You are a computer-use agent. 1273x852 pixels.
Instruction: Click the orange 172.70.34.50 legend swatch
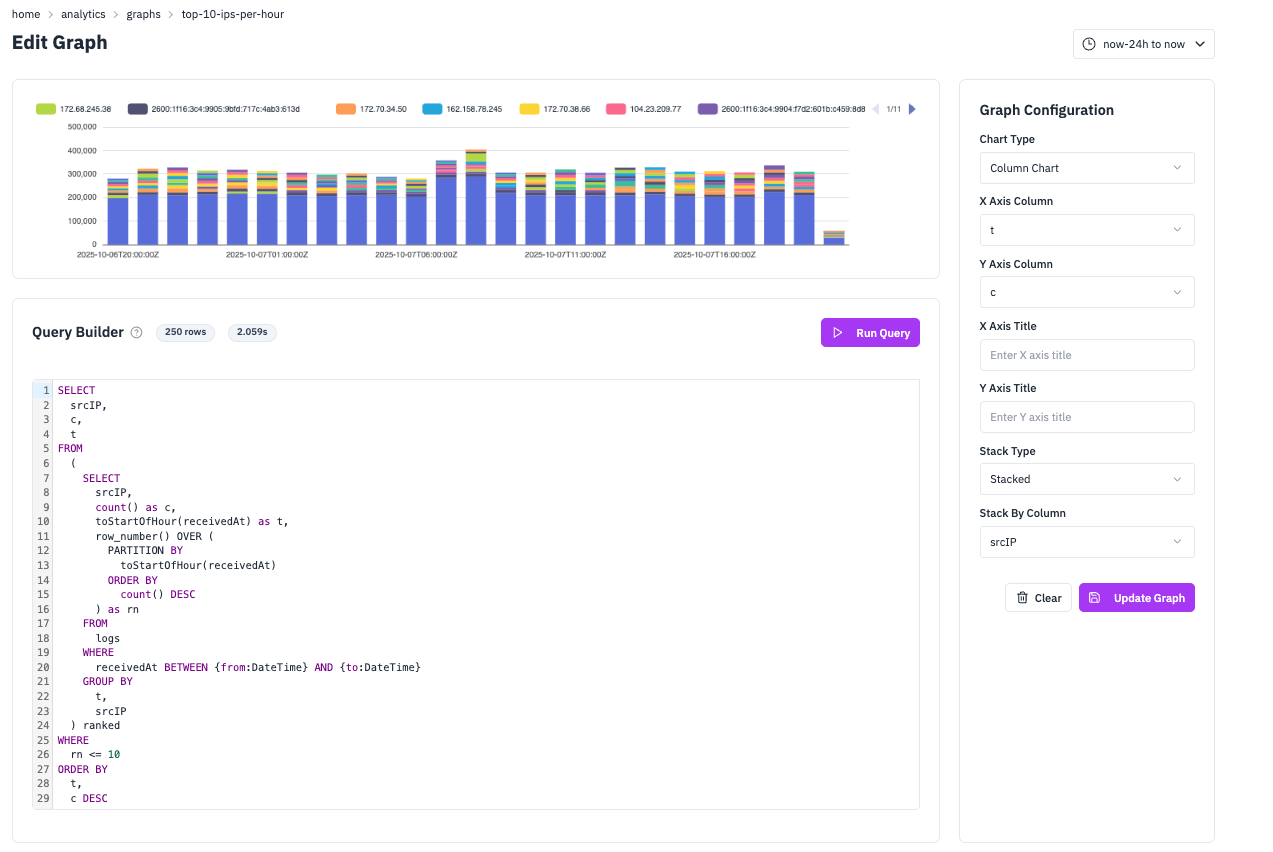tap(346, 109)
